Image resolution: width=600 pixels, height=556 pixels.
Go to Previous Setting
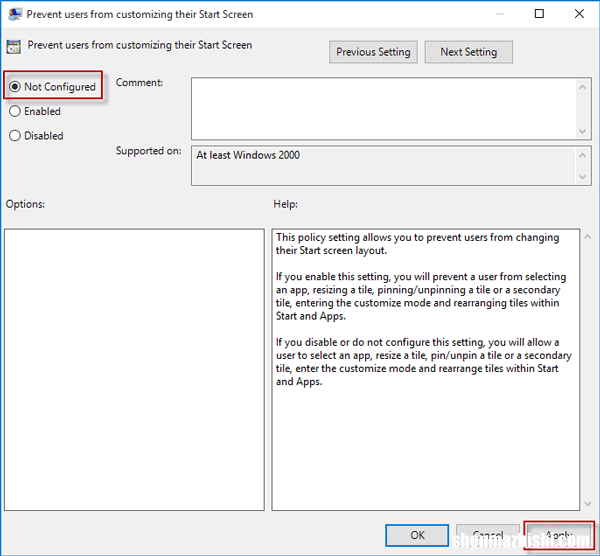tap(373, 52)
